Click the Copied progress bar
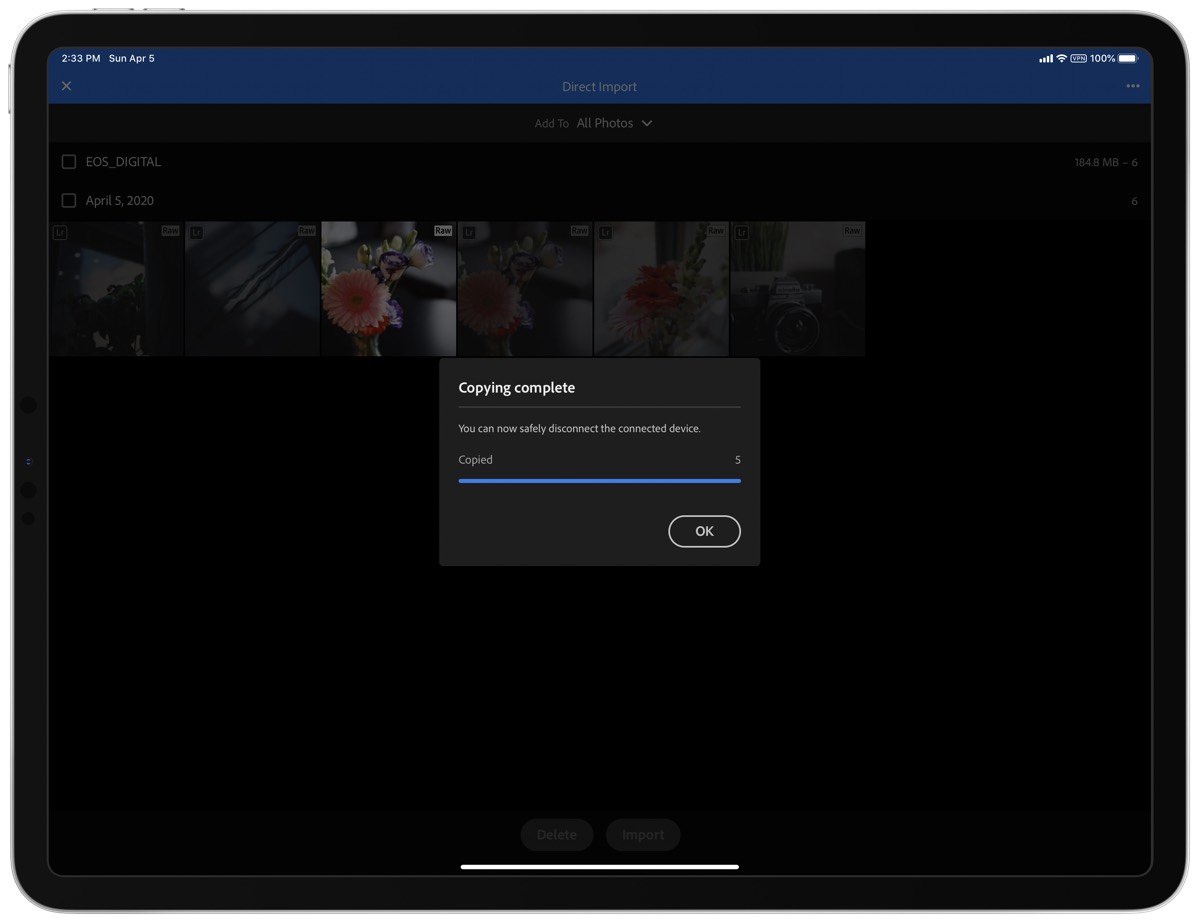This screenshot has height=924, width=1200. tap(599, 481)
